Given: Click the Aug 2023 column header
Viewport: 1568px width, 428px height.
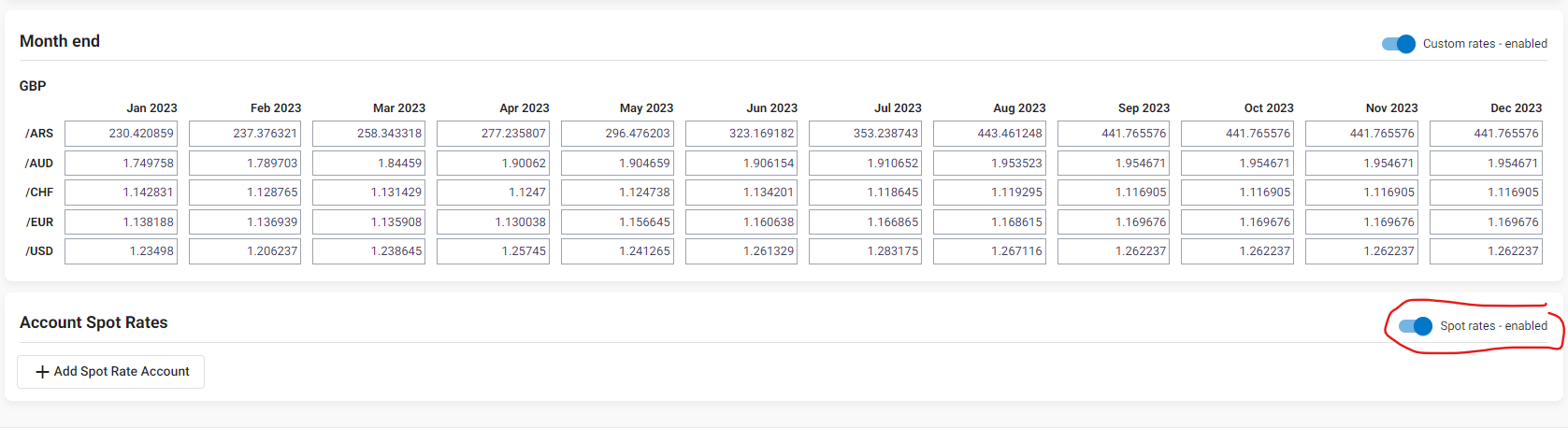Looking at the screenshot, I should point(1019,108).
